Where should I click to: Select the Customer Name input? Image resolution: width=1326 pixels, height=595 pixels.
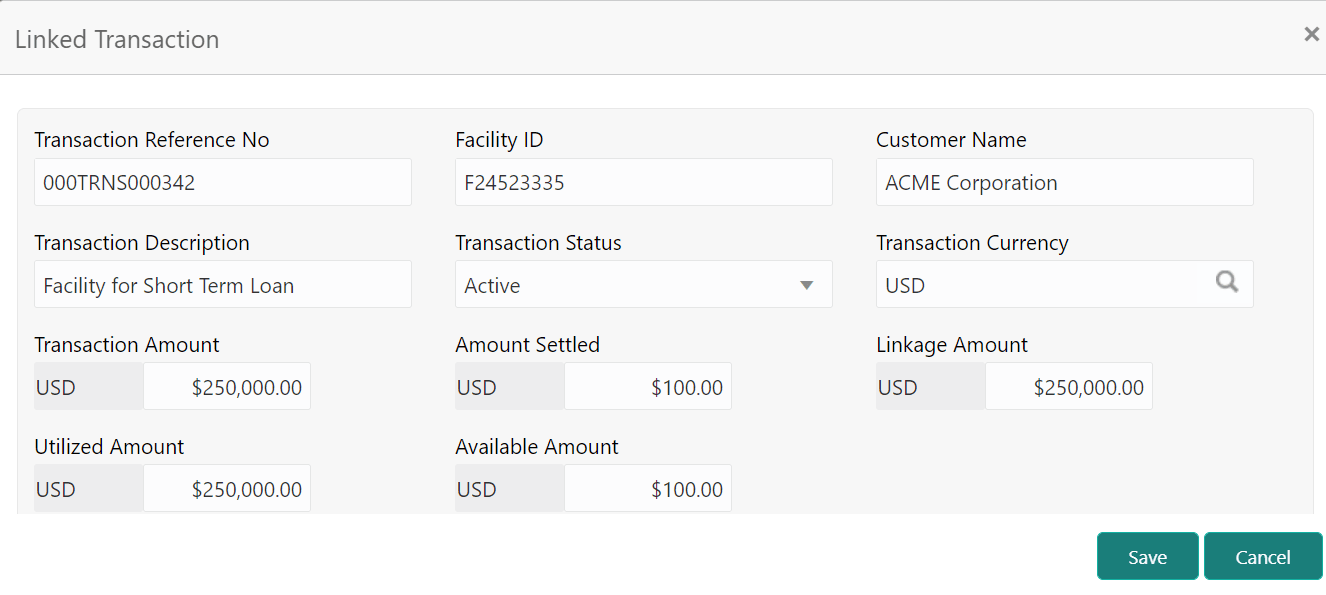pyautogui.click(x=1064, y=182)
